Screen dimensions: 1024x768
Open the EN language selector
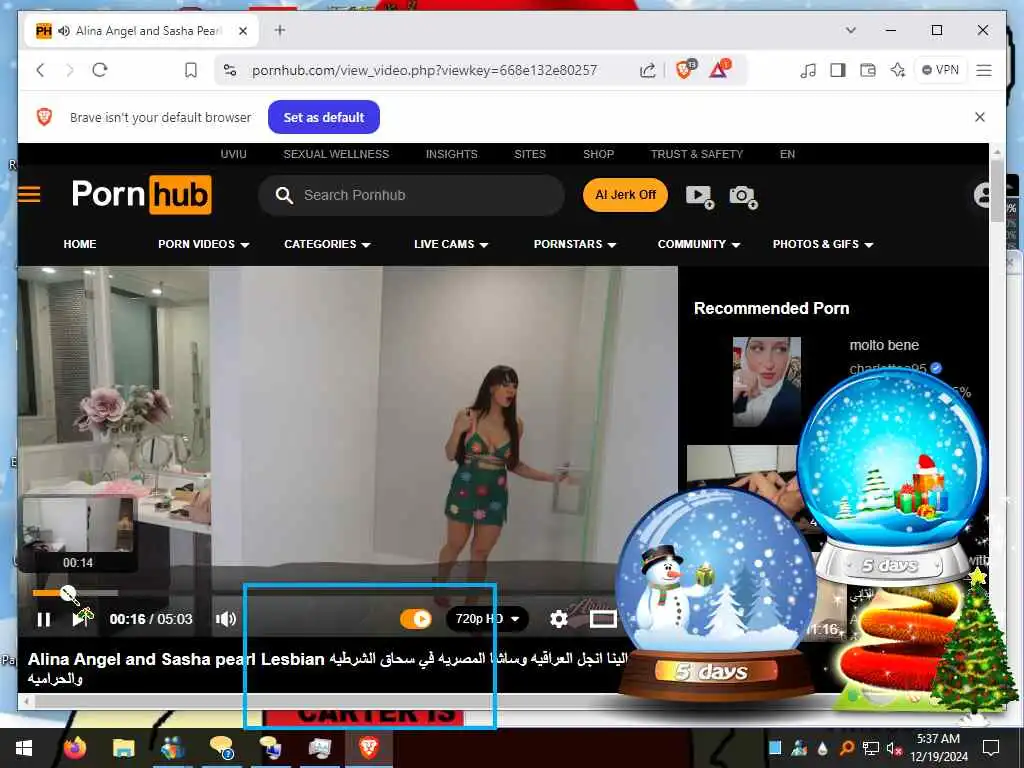[787, 154]
